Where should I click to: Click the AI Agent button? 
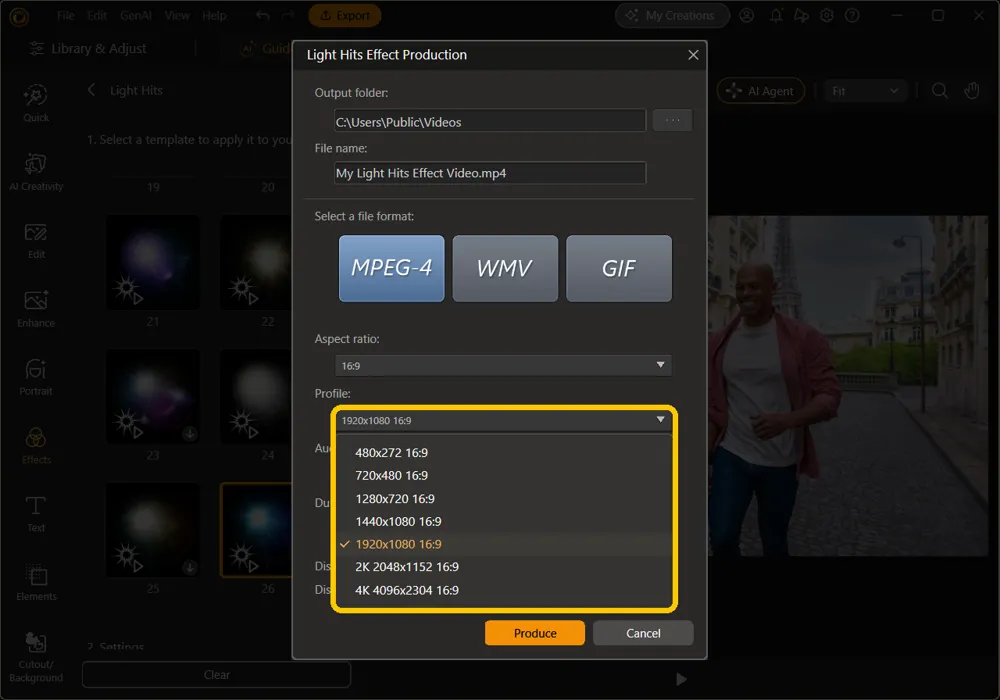pyautogui.click(x=760, y=91)
